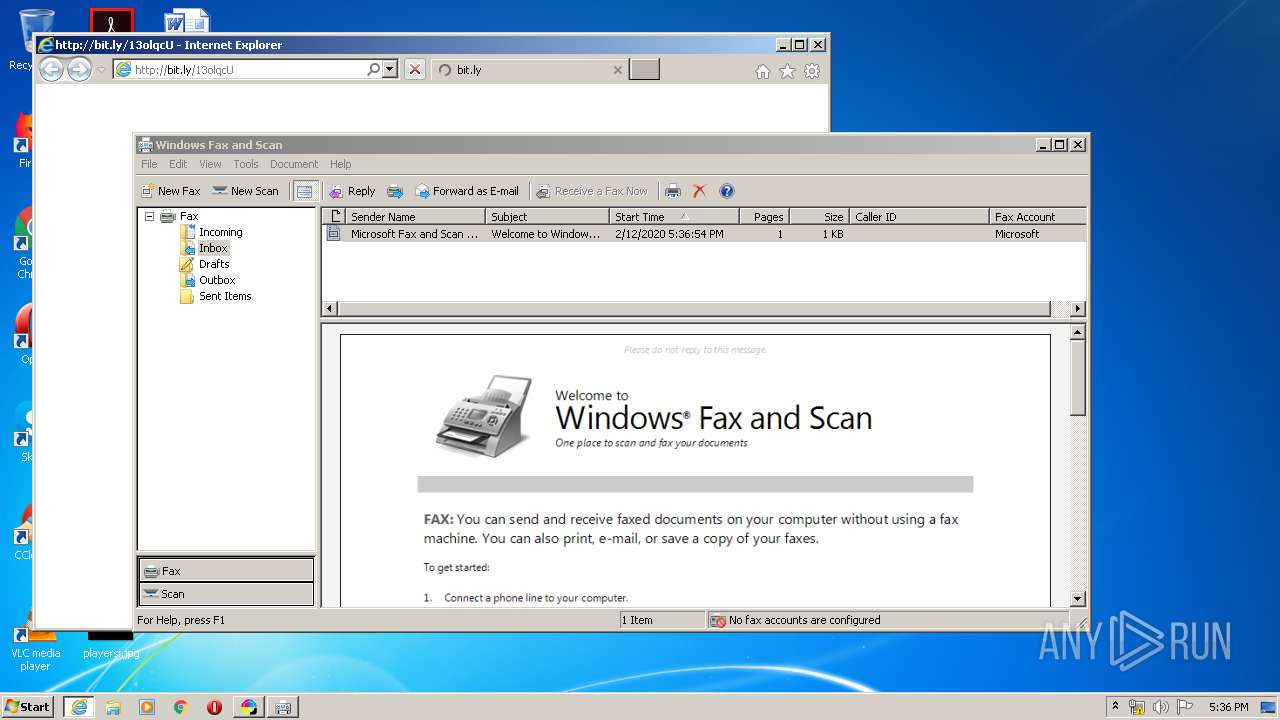Click the printer icon in the Fax toolbar

(x=673, y=191)
